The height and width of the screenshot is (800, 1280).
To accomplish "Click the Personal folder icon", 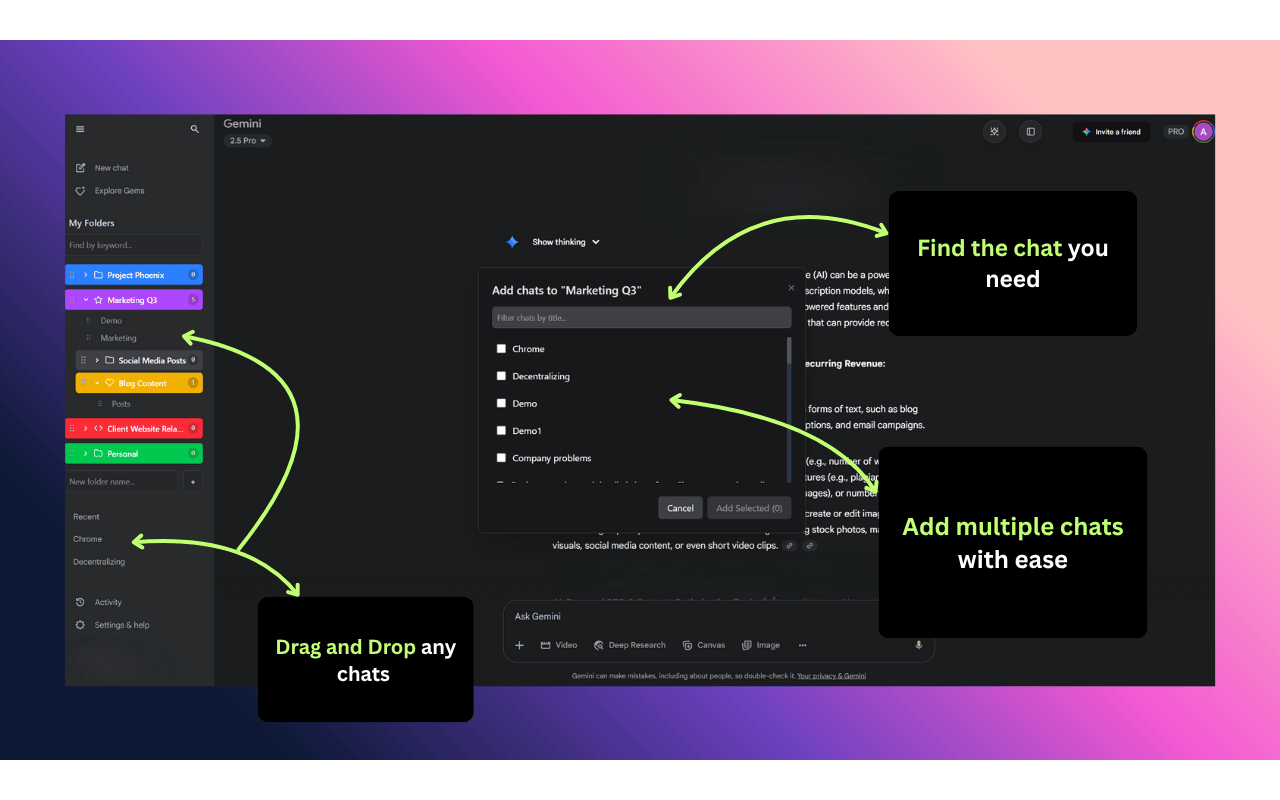I will coord(98,454).
